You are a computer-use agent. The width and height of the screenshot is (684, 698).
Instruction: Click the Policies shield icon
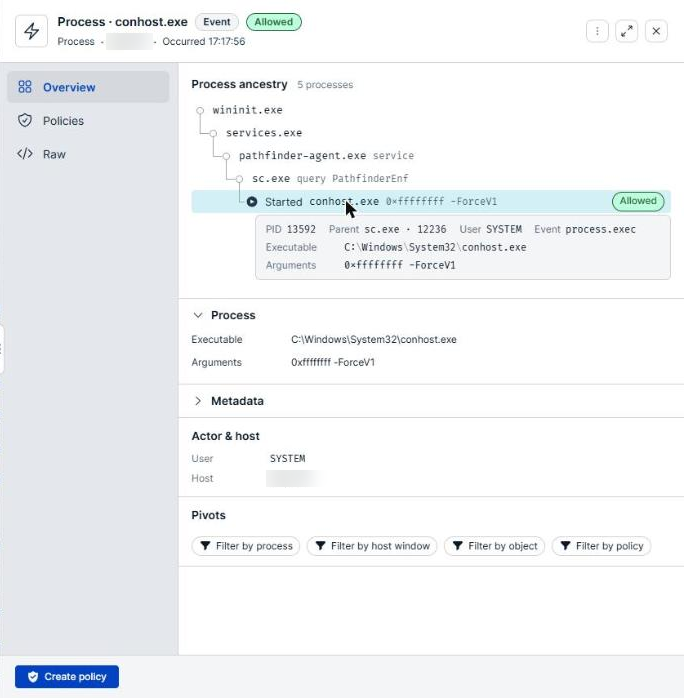(x=25, y=120)
